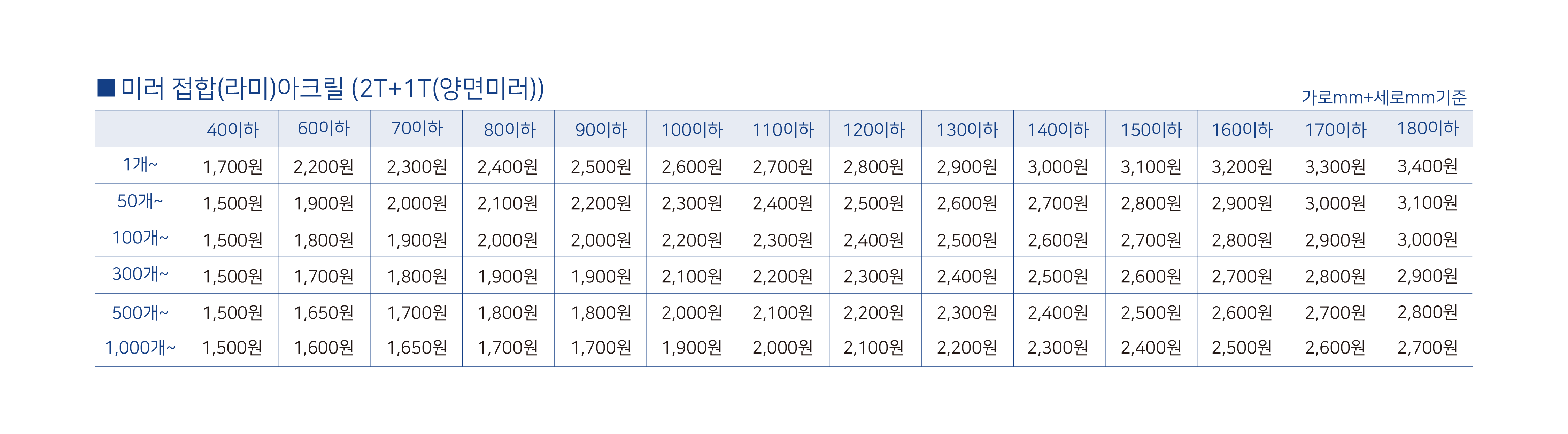Select the 1,600원 cell in 1,000개~ row
The image size is (1568, 434).
[x=324, y=348]
